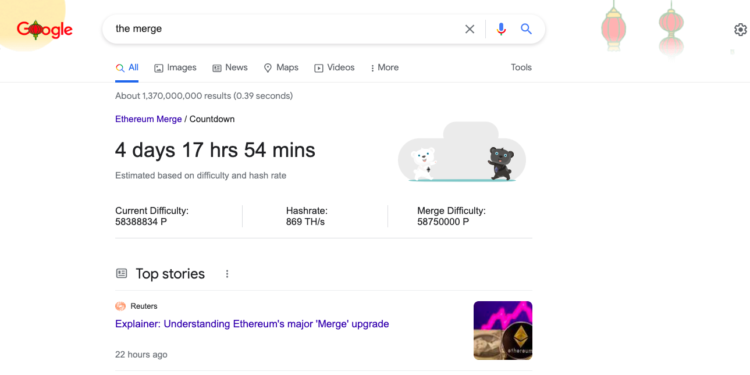Open settings via the gear icon
The width and height of the screenshot is (750, 375).
click(x=740, y=30)
